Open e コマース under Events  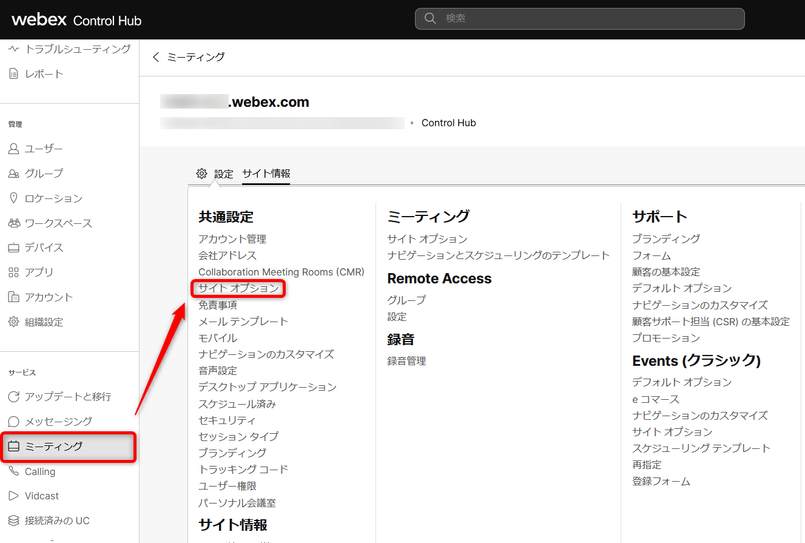click(x=656, y=399)
